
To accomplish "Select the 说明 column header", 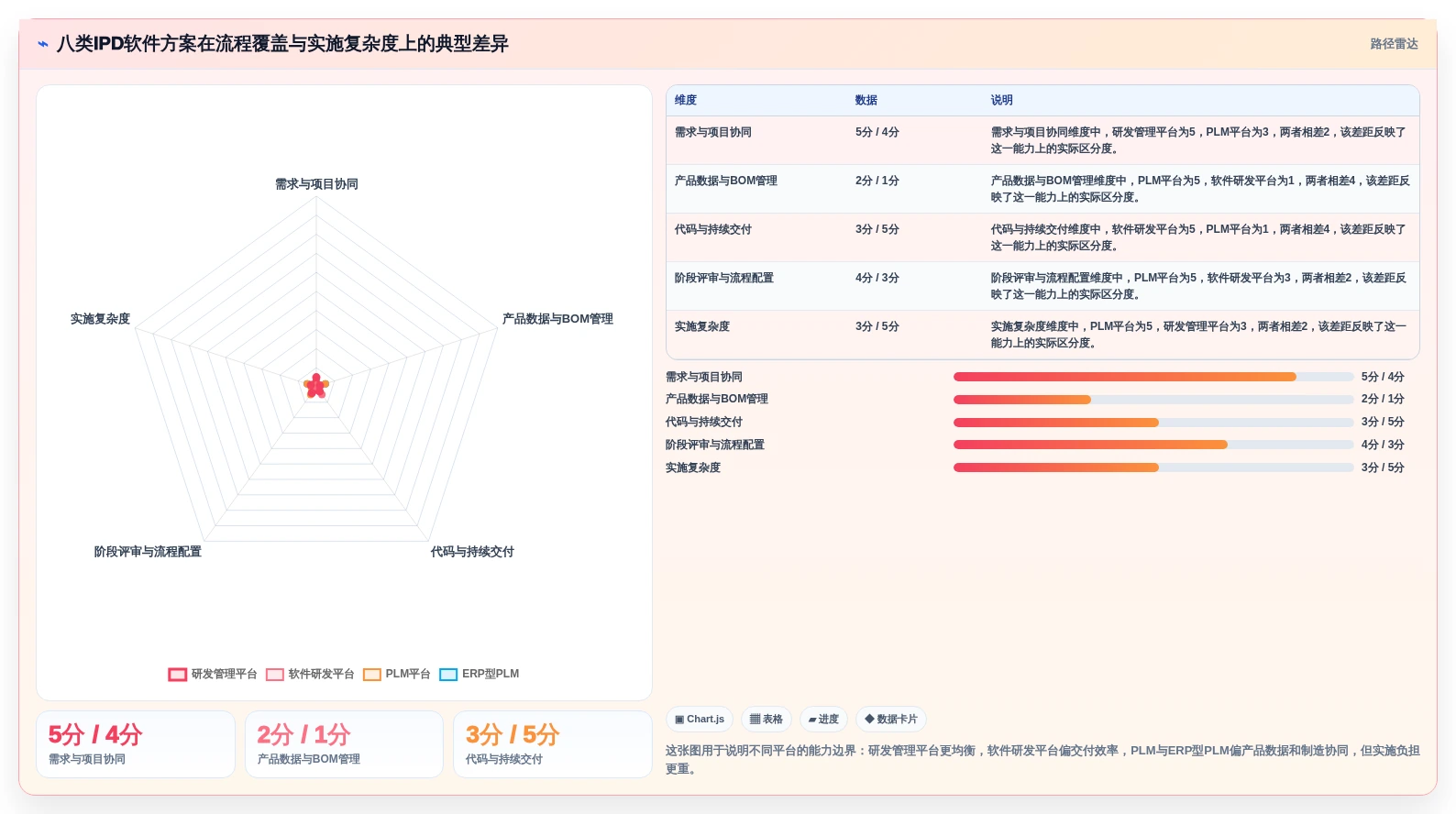I will [1001, 100].
